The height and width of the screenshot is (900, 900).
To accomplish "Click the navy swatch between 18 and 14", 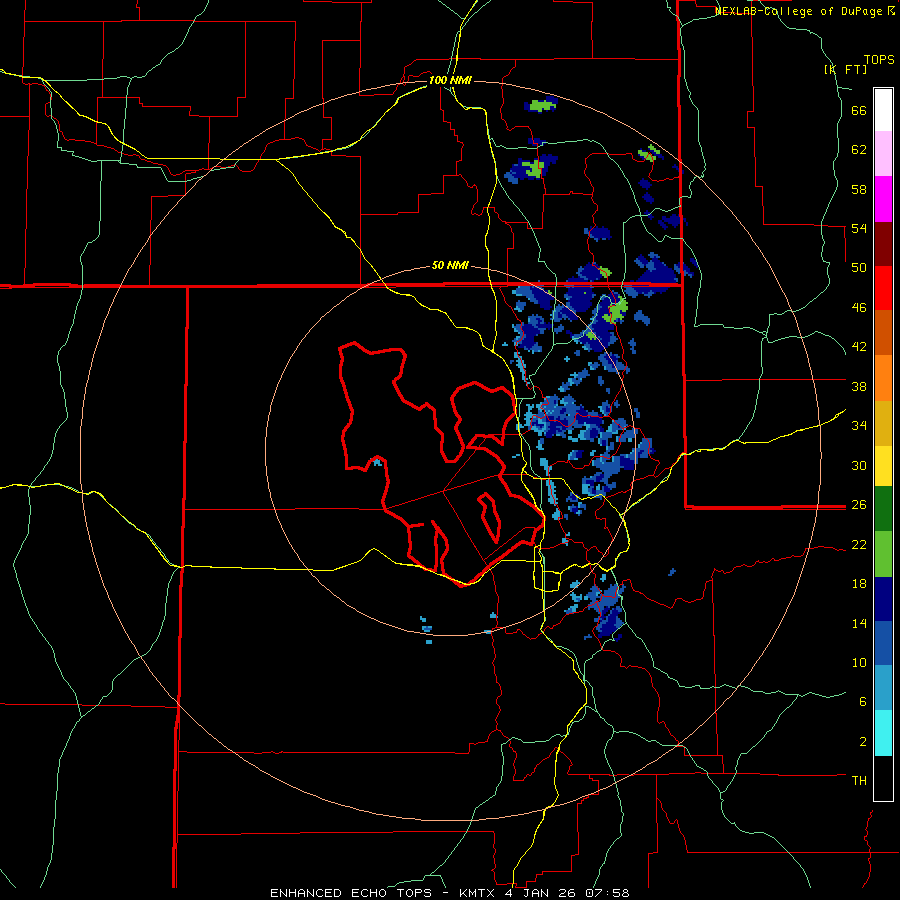I will click(x=883, y=599).
